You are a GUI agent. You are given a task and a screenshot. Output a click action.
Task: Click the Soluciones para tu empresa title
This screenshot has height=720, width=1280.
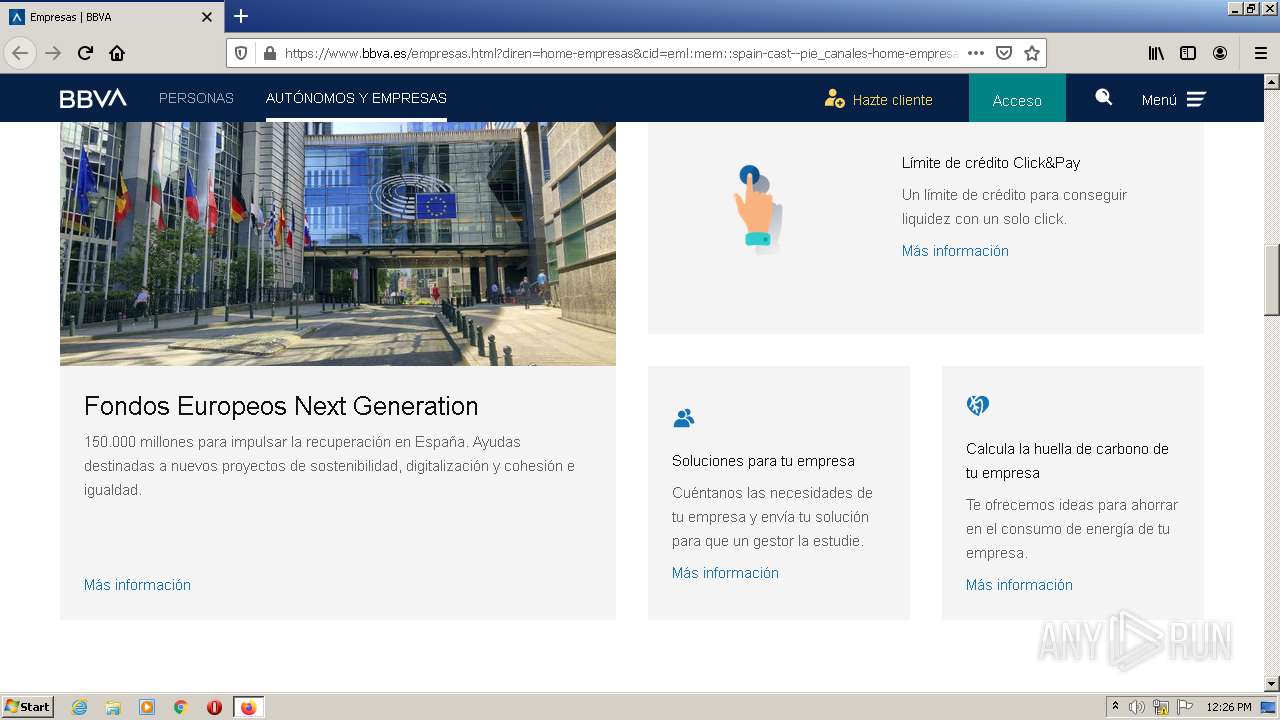click(763, 461)
